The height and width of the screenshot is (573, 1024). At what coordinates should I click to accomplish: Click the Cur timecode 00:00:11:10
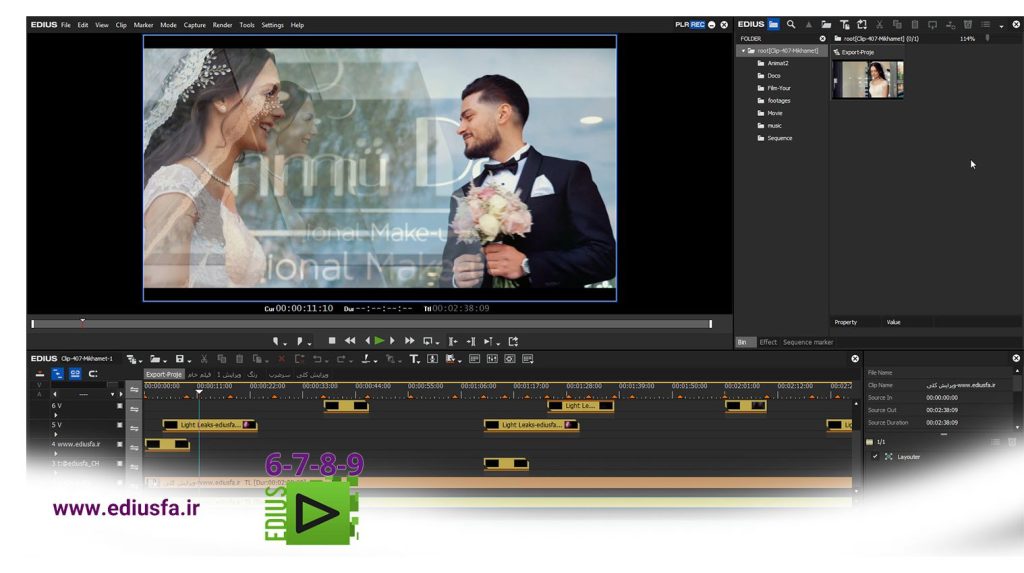tap(304, 308)
